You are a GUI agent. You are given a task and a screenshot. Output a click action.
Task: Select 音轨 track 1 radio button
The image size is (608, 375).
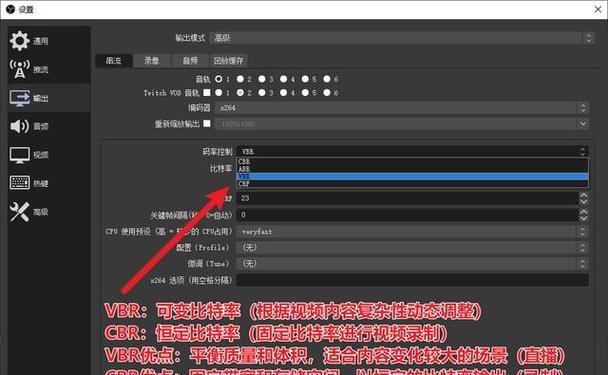pyautogui.click(x=219, y=79)
